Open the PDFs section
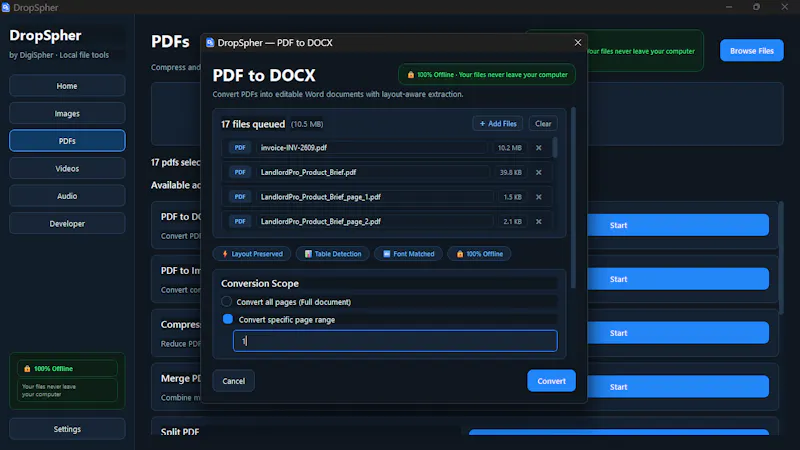Image resolution: width=800 pixels, height=450 pixels. pos(67,141)
